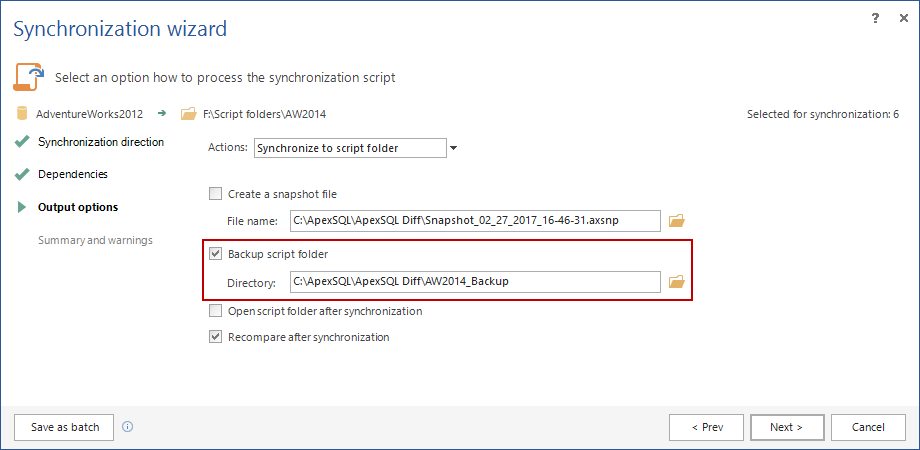
Task: Expand the Actions dropdown arrow
Action: tap(453, 148)
